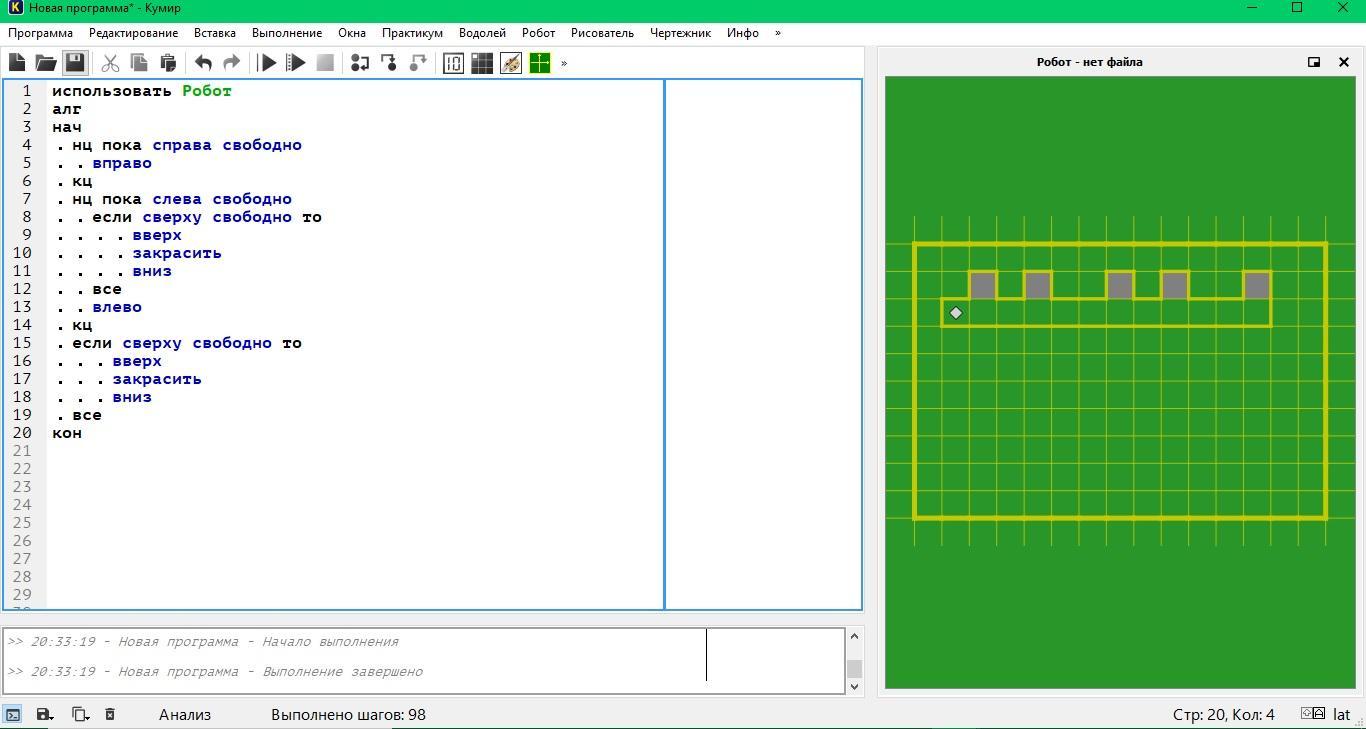Open the Практикум menu
The height and width of the screenshot is (729, 1366).
click(x=412, y=33)
